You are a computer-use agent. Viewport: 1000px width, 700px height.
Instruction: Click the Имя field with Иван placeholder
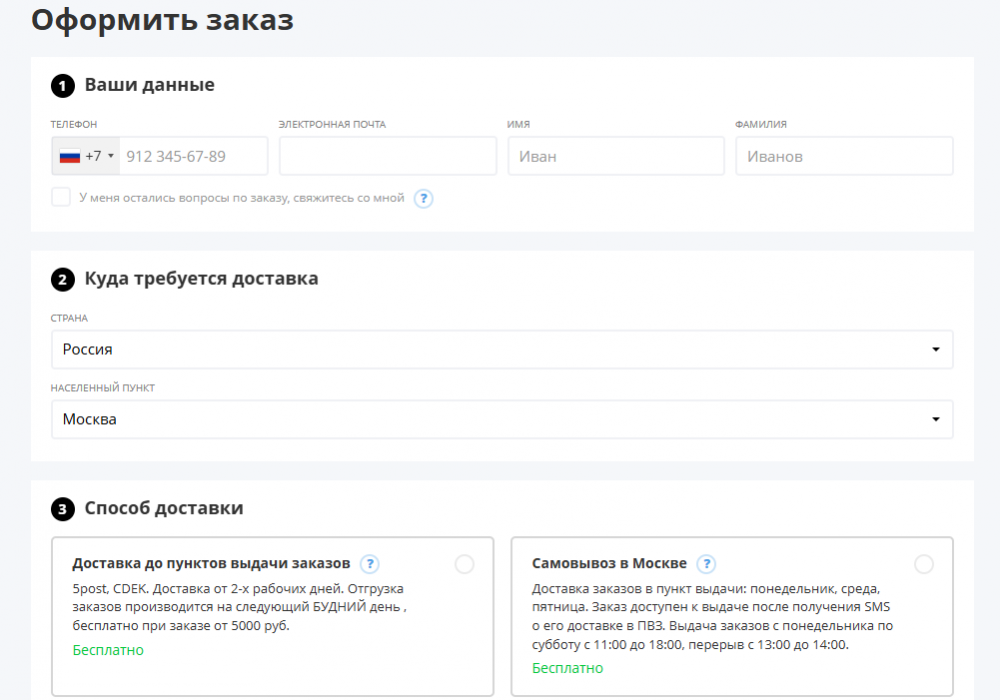point(615,157)
